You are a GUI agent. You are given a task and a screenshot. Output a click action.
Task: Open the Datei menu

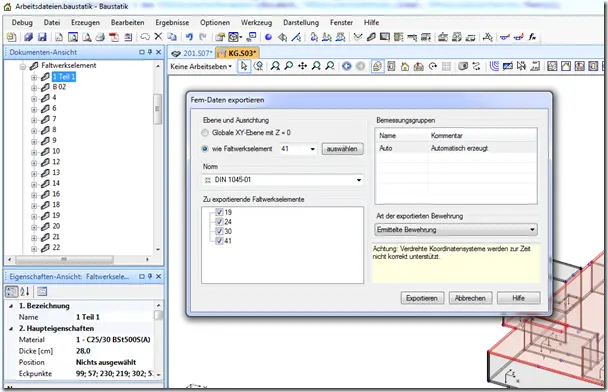coord(52,22)
